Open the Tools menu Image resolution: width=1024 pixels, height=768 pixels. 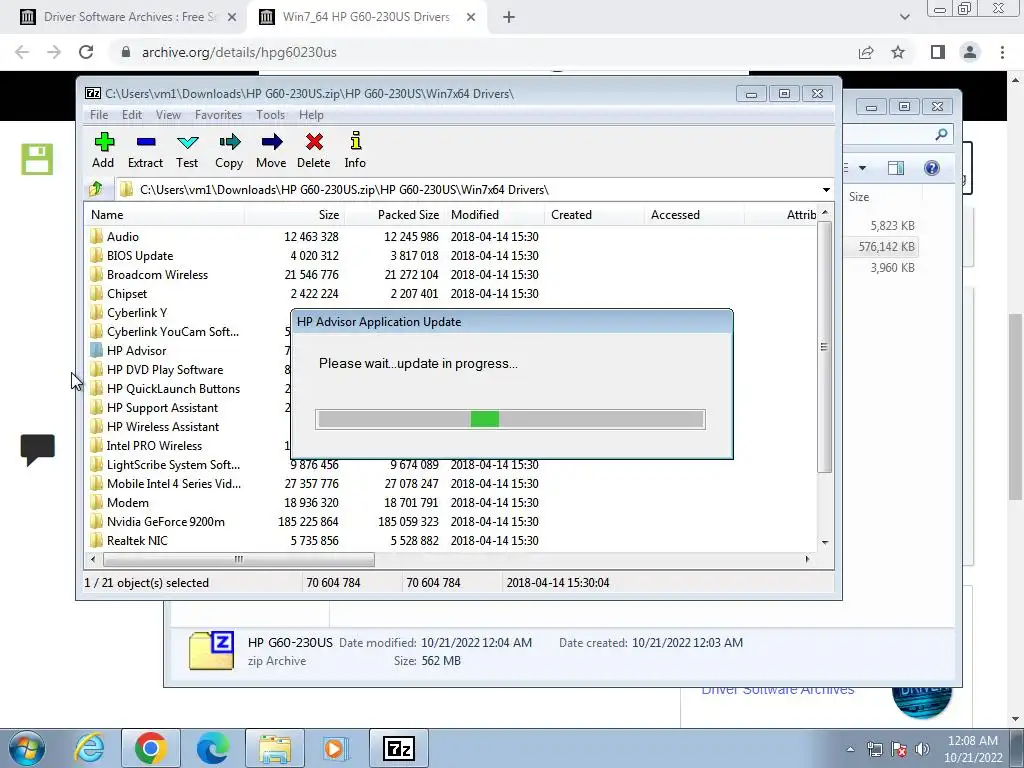pyautogui.click(x=270, y=115)
